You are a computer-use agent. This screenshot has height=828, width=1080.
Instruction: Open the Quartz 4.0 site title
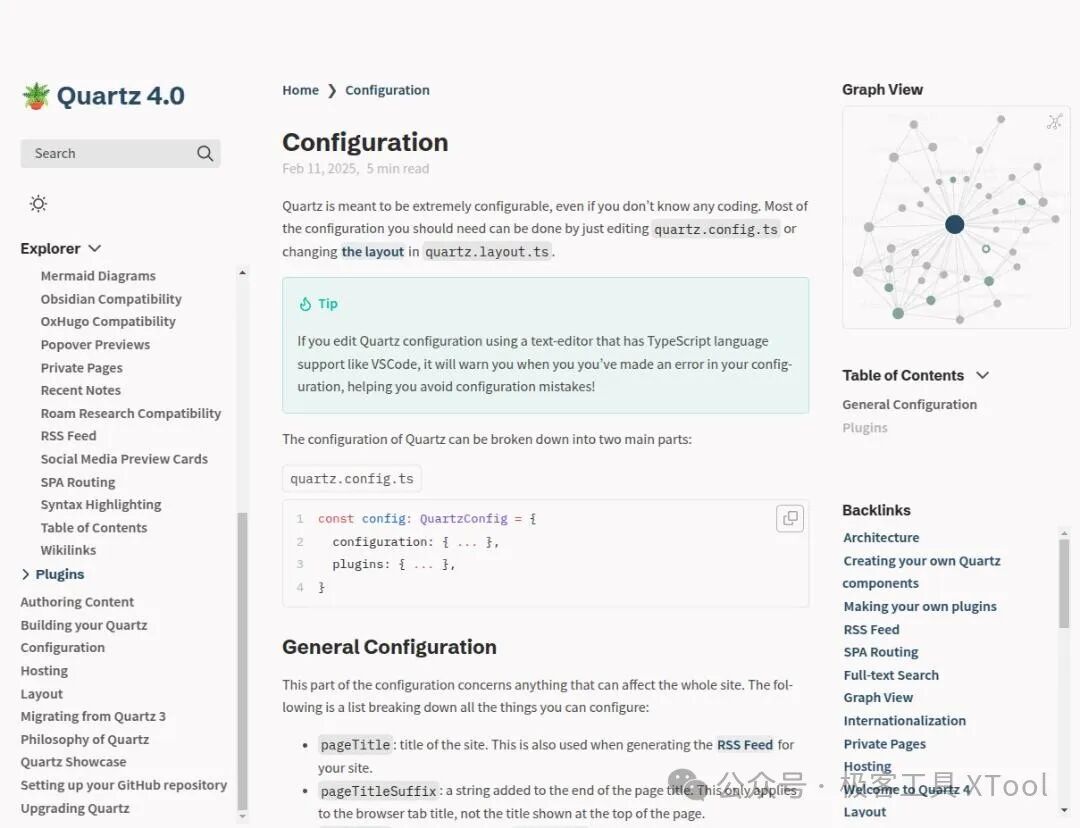[121, 95]
